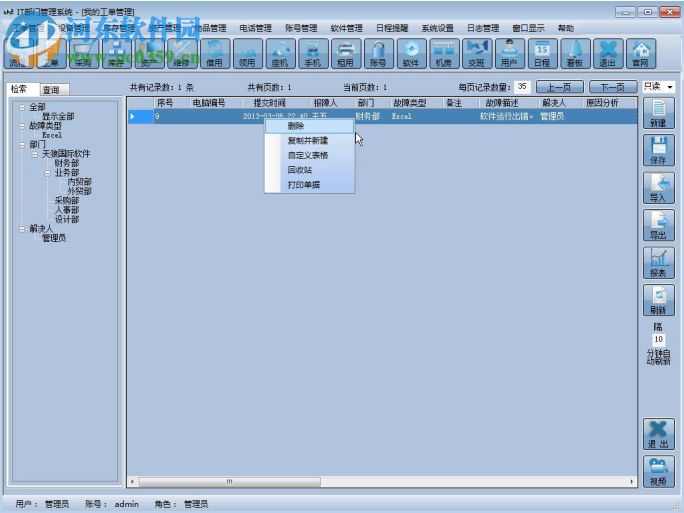The height and width of the screenshot is (513, 684).
Task: Click the 退出 X icon in top toolbar
Action: click(x=608, y=53)
